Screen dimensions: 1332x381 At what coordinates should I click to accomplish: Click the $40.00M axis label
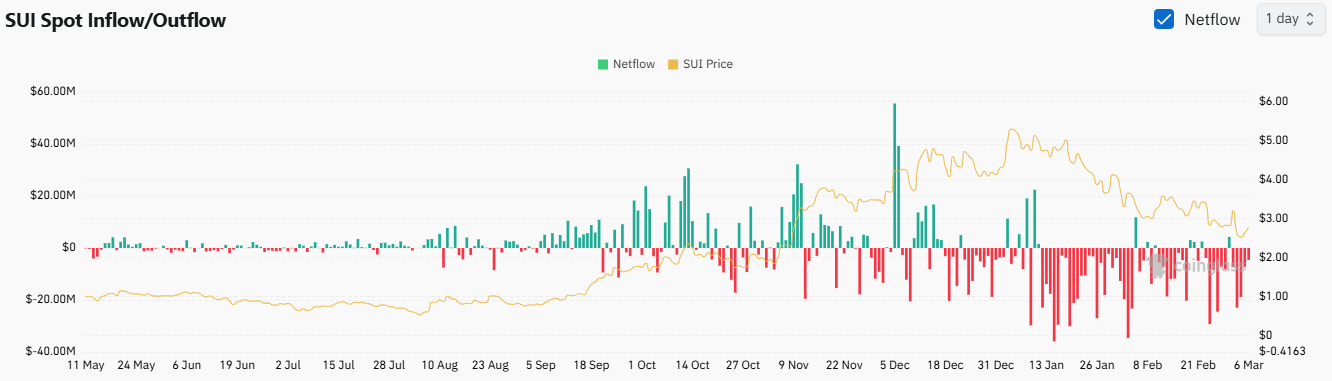click(x=53, y=143)
